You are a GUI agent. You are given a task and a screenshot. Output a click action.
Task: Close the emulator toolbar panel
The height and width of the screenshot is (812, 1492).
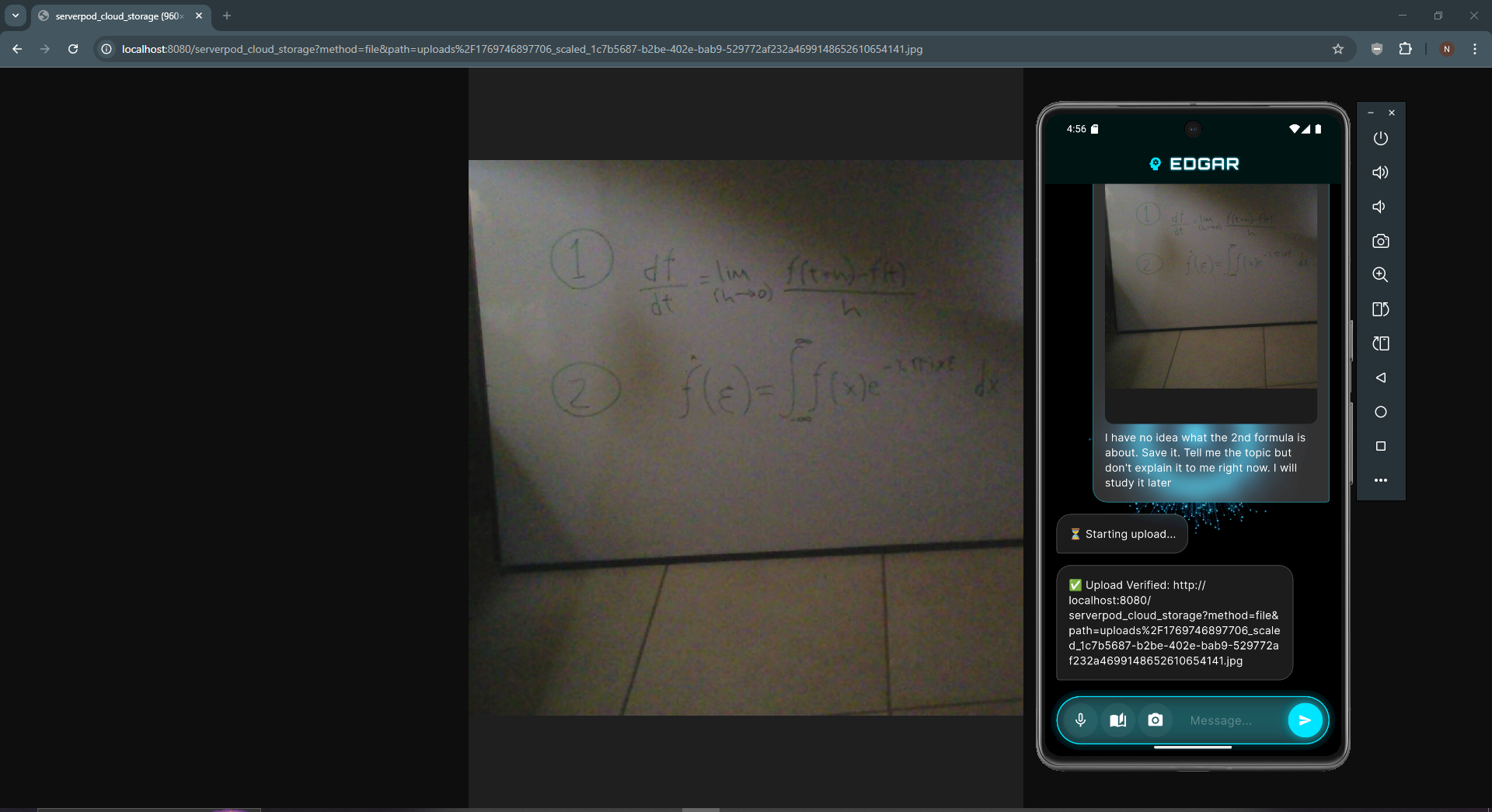(x=1392, y=113)
